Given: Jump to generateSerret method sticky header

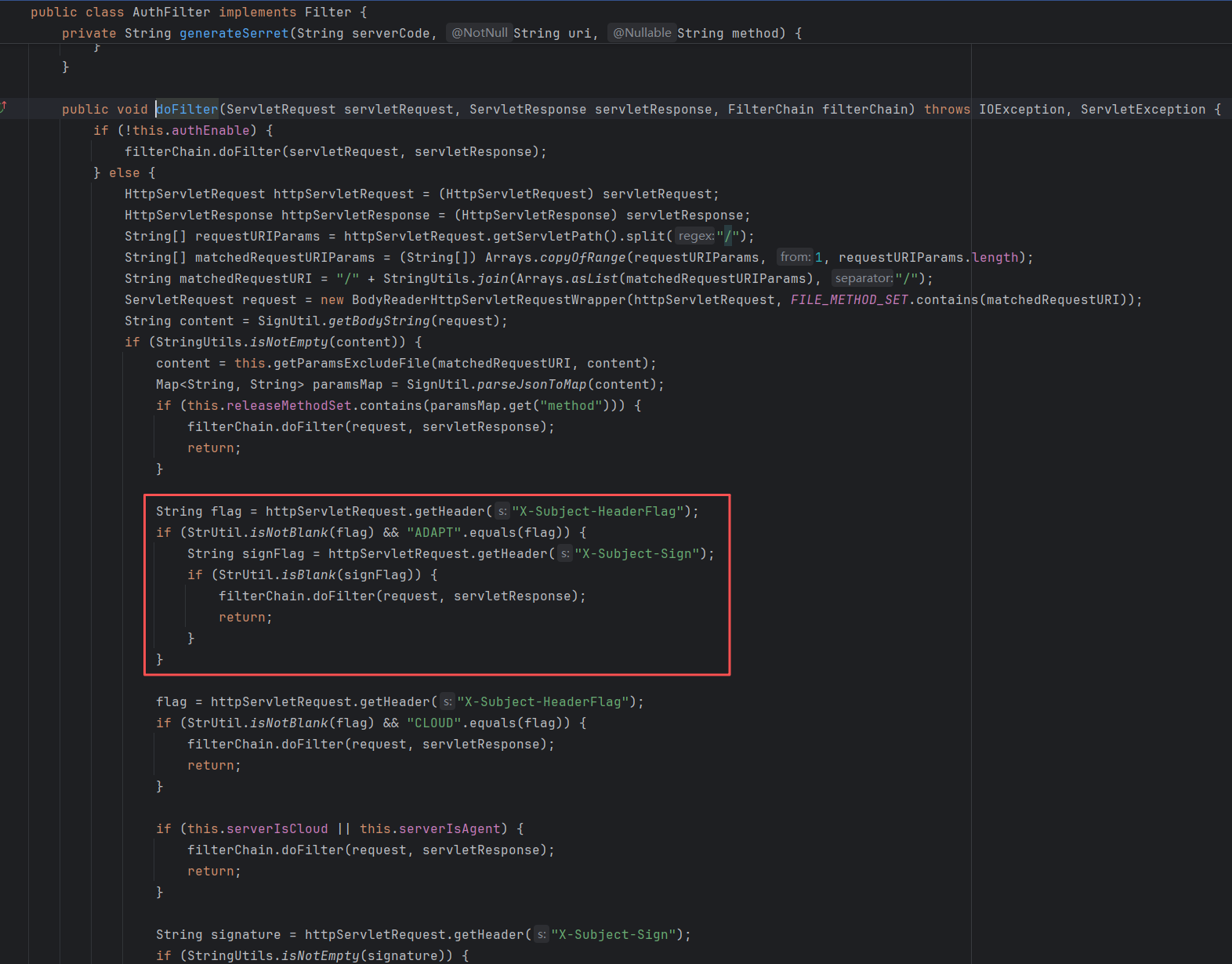Looking at the screenshot, I should pyautogui.click(x=234, y=33).
